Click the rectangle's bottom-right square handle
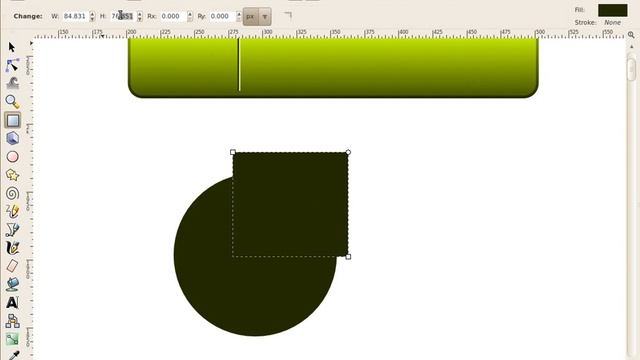The image size is (640, 360). [348, 257]
